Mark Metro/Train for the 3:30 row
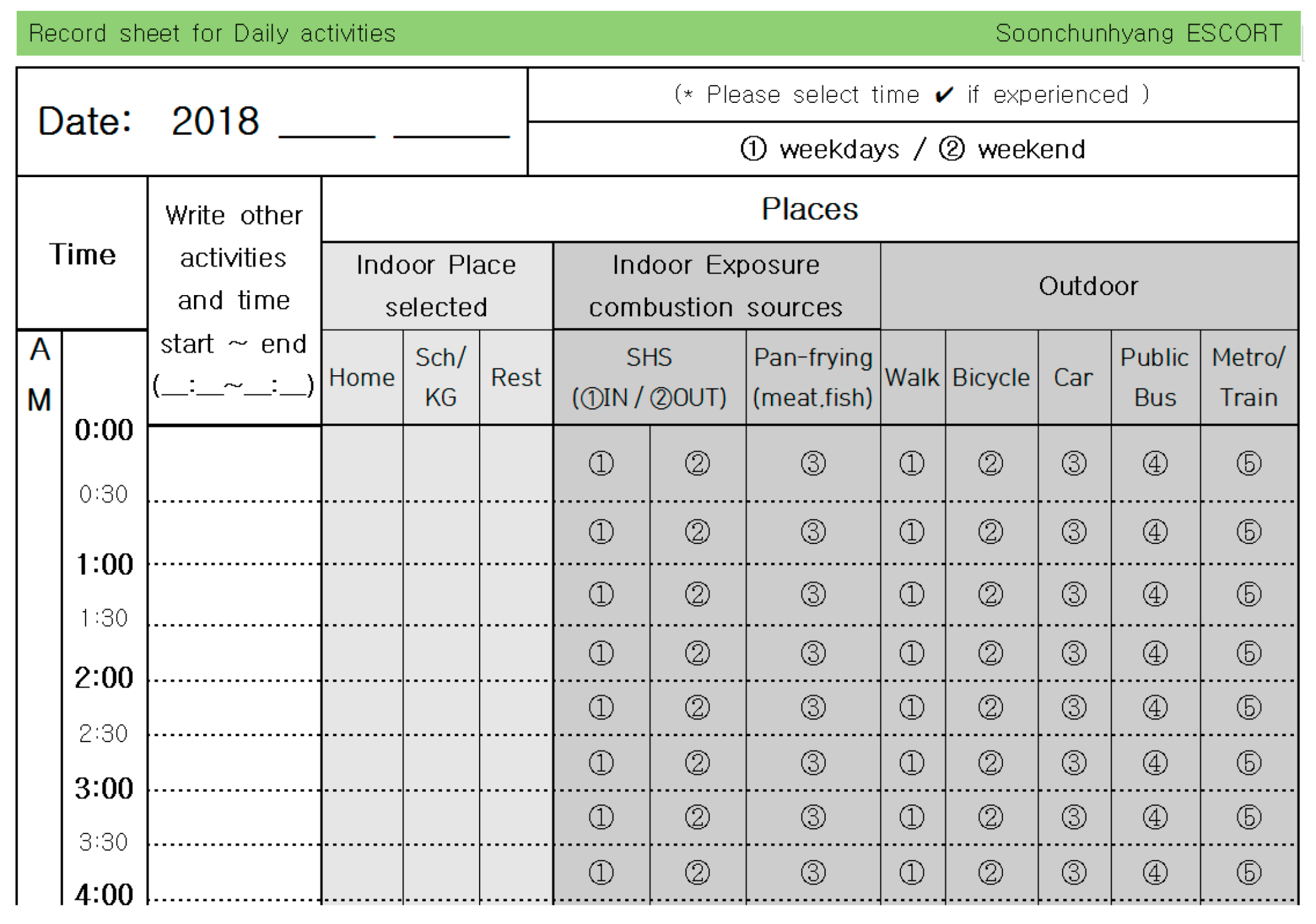This screenshot has width=1316, height=924. tap(1248, 872)
